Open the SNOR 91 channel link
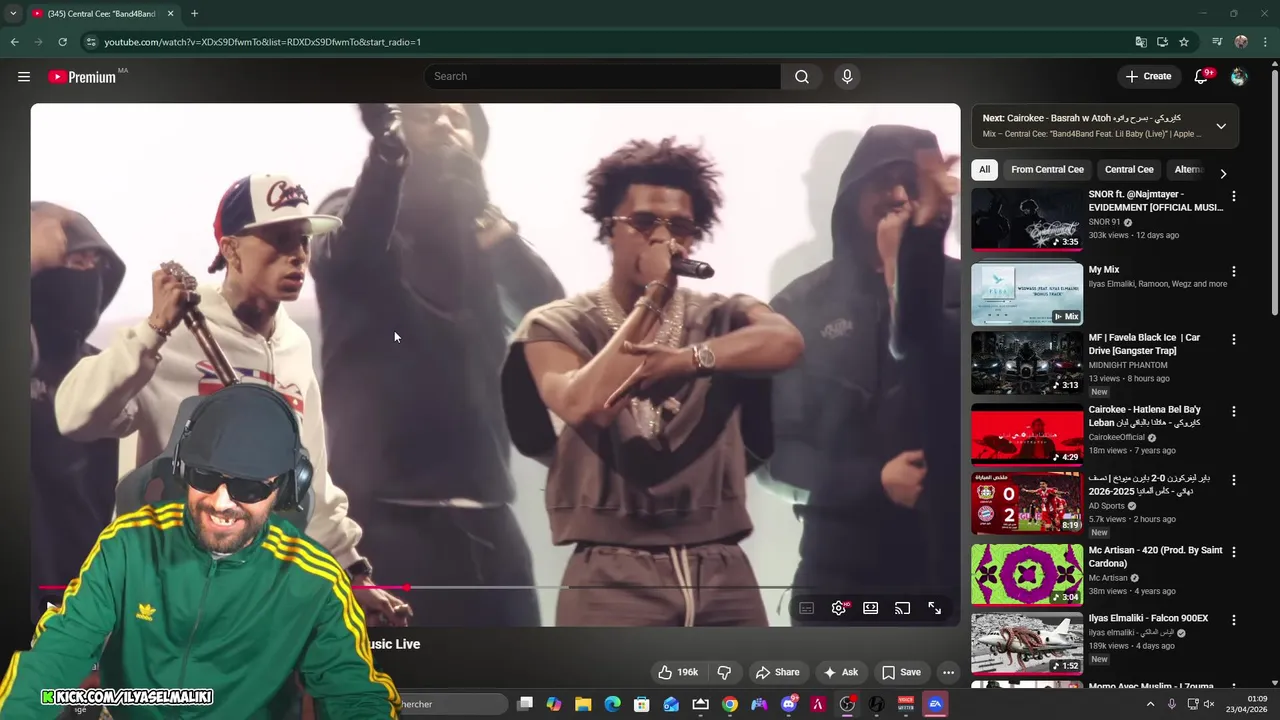 coord(1104,222)
